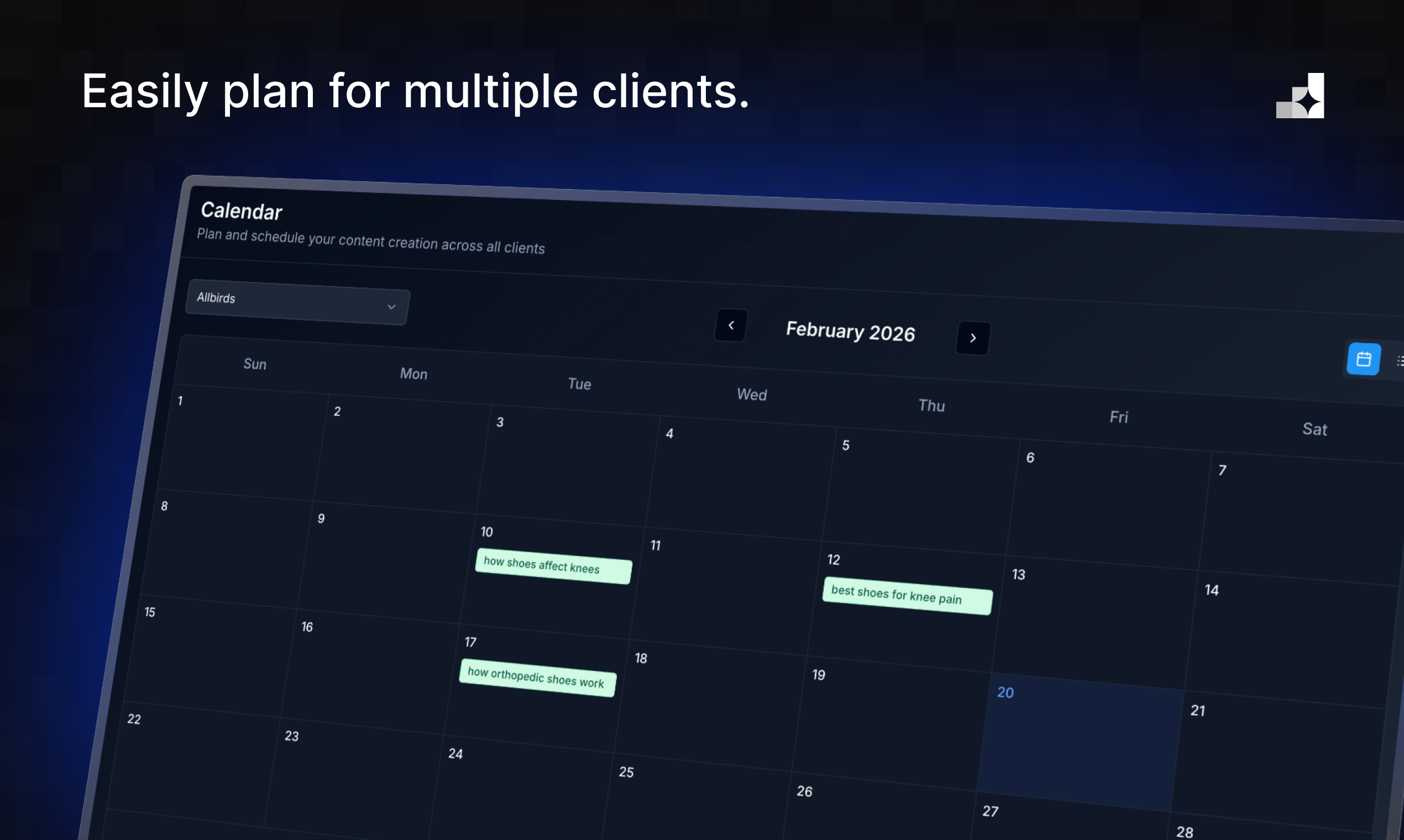The height and width of the screenshot is (840, 1404).
Task: Click the Sun column header
Action: click(x=255, y=364)
